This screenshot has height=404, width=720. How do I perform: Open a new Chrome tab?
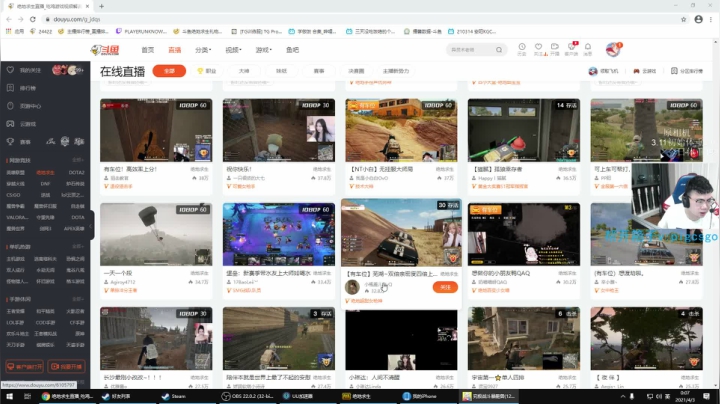click(101, 6)
